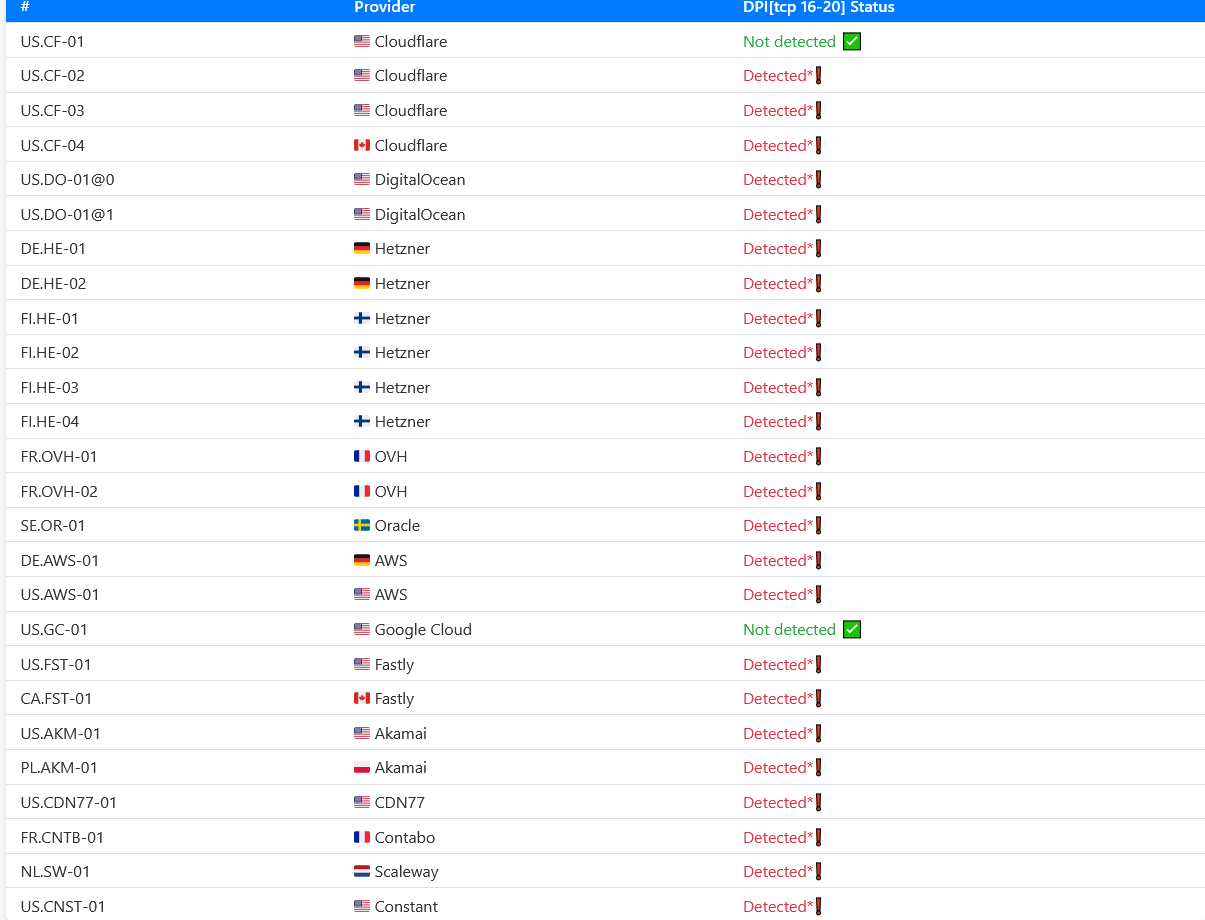Click the German flag in DE.AWS-01 row
This screenshot has width=1205, height=920.
[362, 561]
